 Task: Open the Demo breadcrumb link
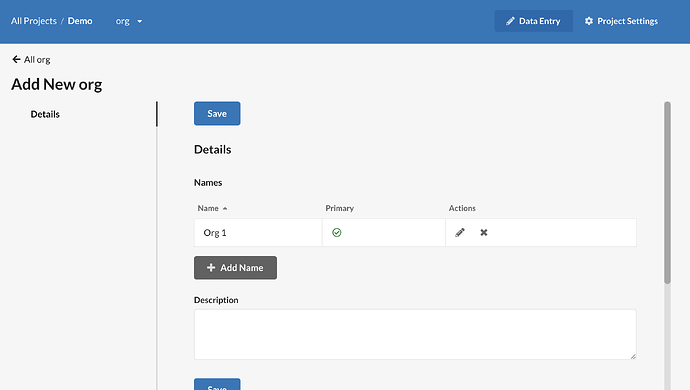pyautogui.click(x=80, y=21)
